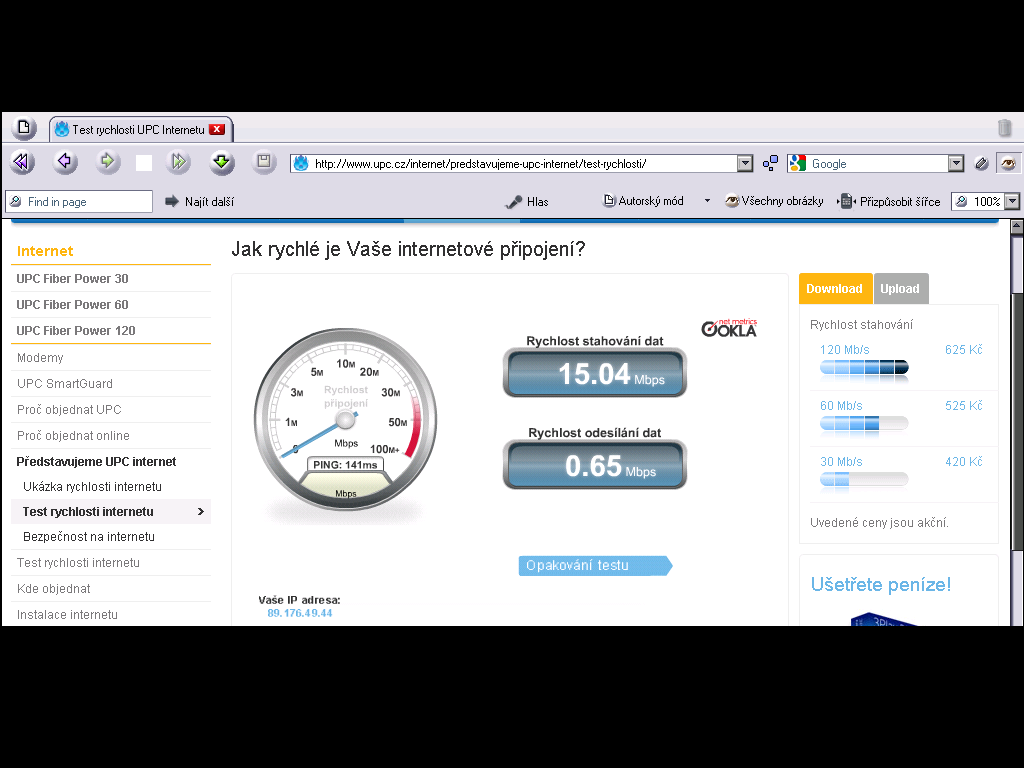Screen dimensions: 1024x768
Task: Click the zoom magnifier icon beside 100%
Action: 961,202
